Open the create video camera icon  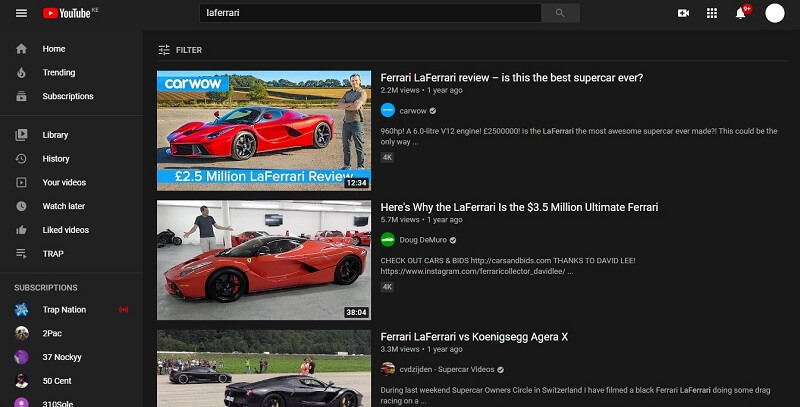pyautogui.click(x=683, y=13)
